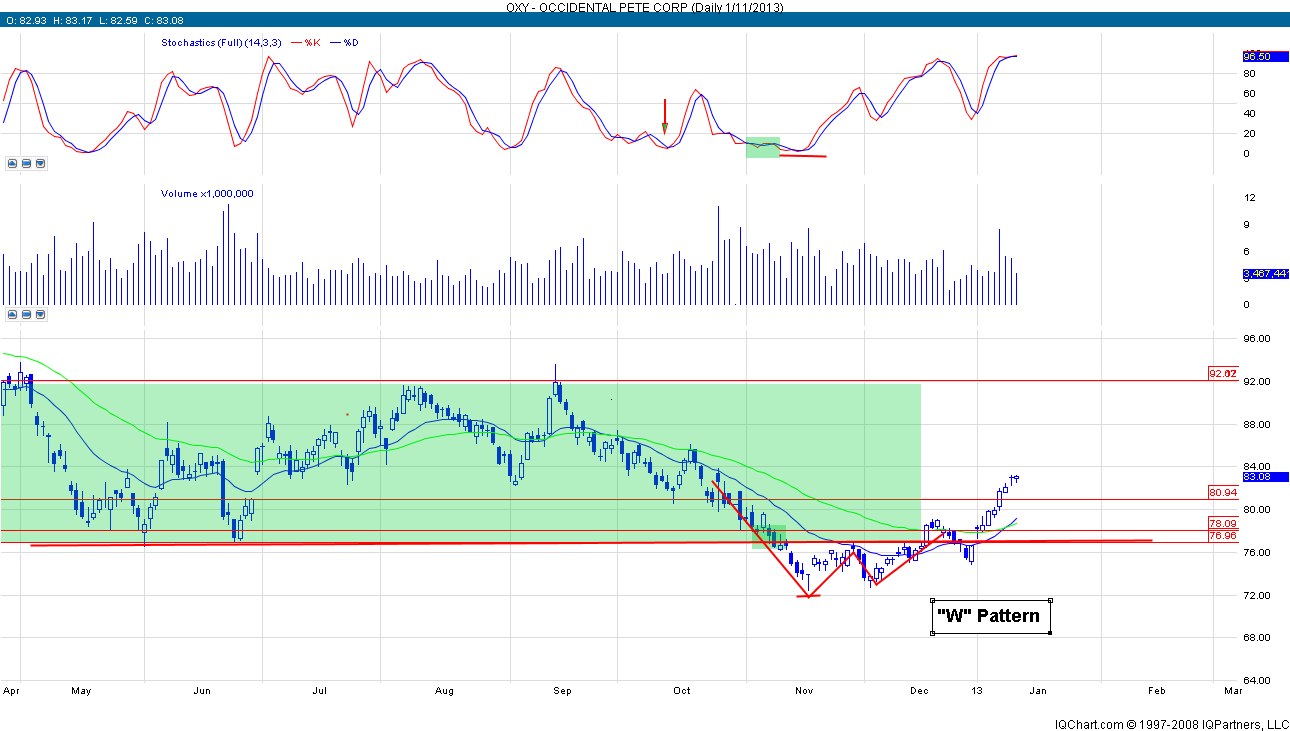The height and width of the screenshot is (731, 1290).
Task: Click red down-arrow annotation on Stochastics chart
Action: [664, 116]
